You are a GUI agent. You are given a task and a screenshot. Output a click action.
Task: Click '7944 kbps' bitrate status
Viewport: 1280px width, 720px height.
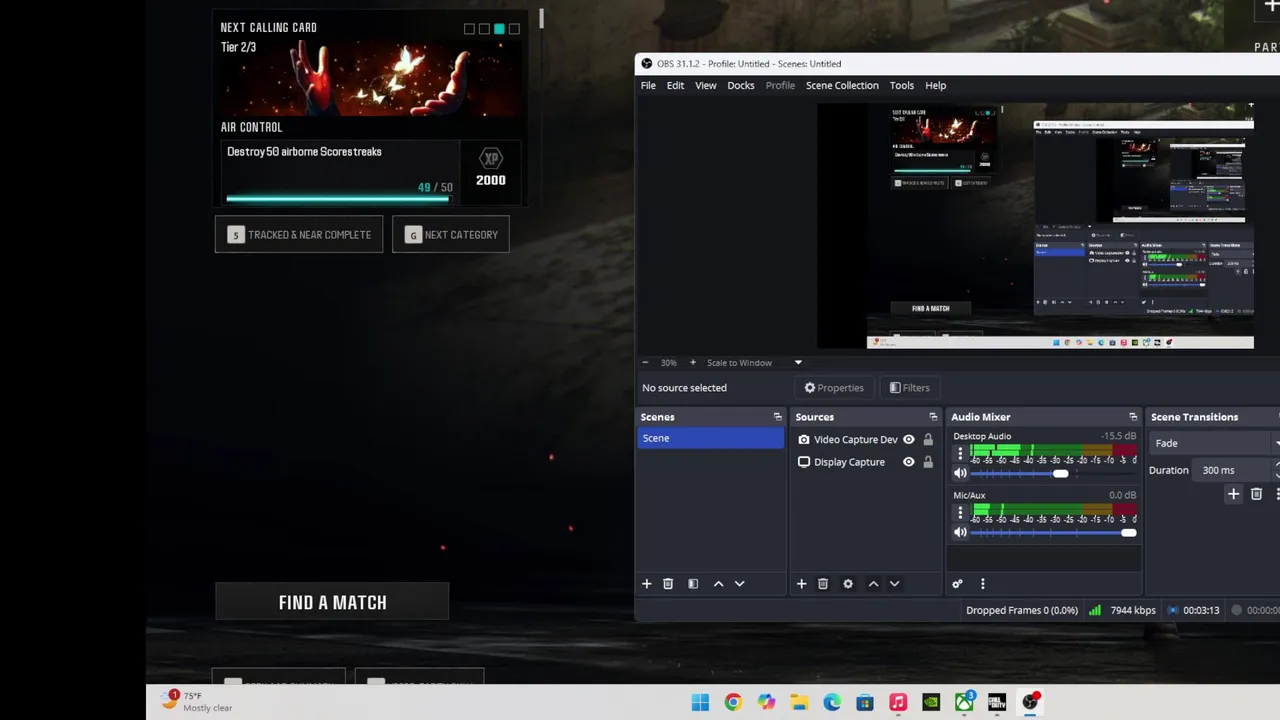1133,610
